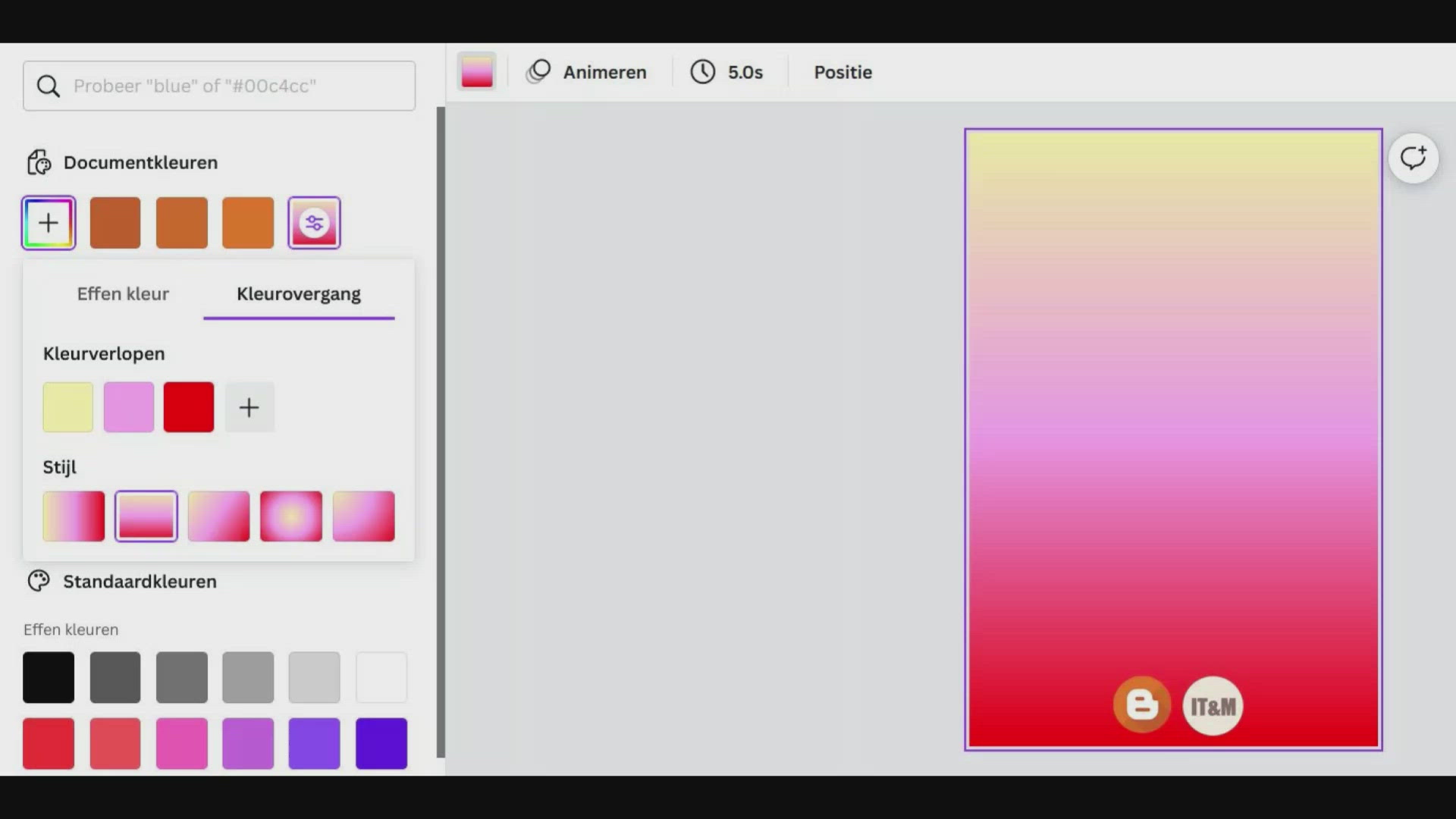Click the clock timing icon
This screenshot has width=1456, height=819.
(x=703, y=72)
